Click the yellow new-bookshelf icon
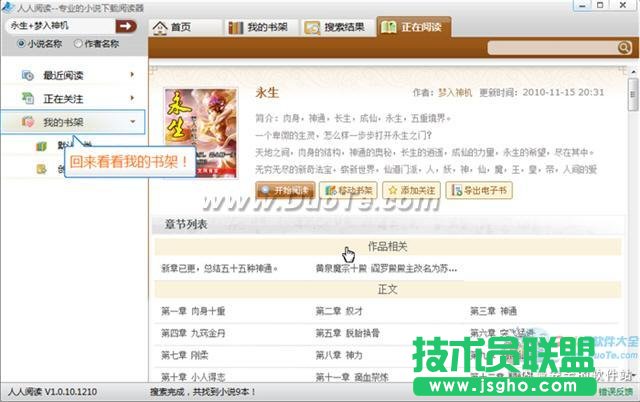Image resolution: width=640 pixels, height=402 pixels. (x=41, y=169)
